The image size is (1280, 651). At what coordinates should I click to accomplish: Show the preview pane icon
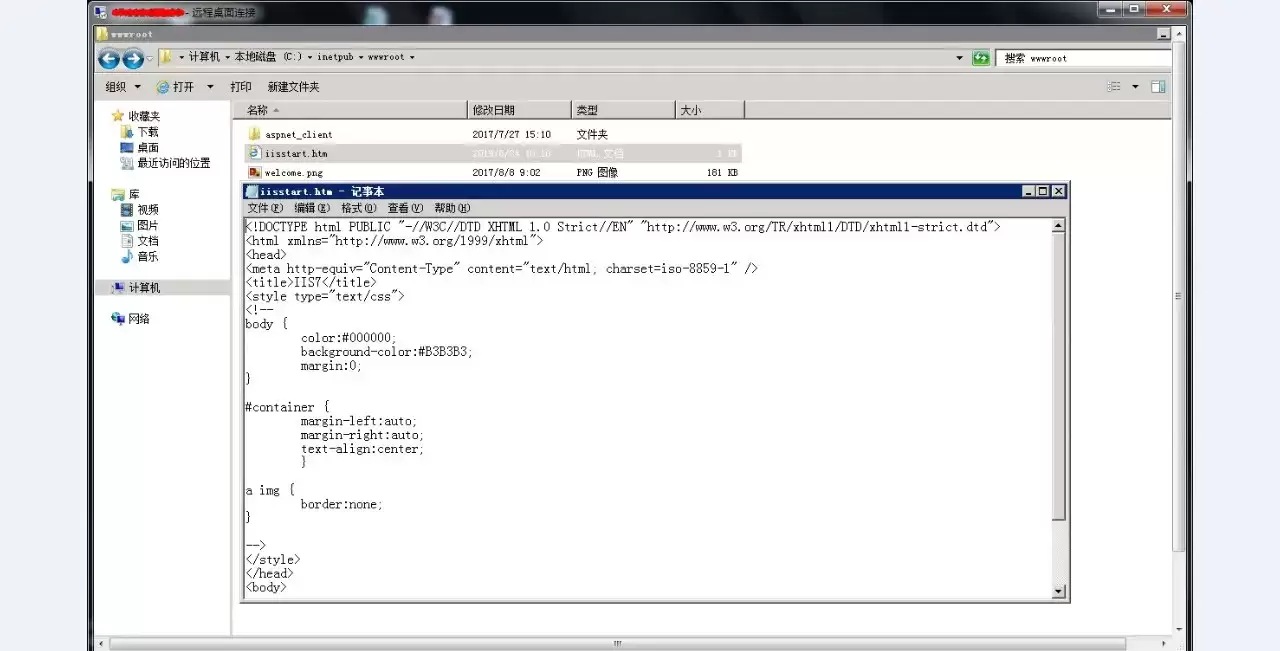1158,87
